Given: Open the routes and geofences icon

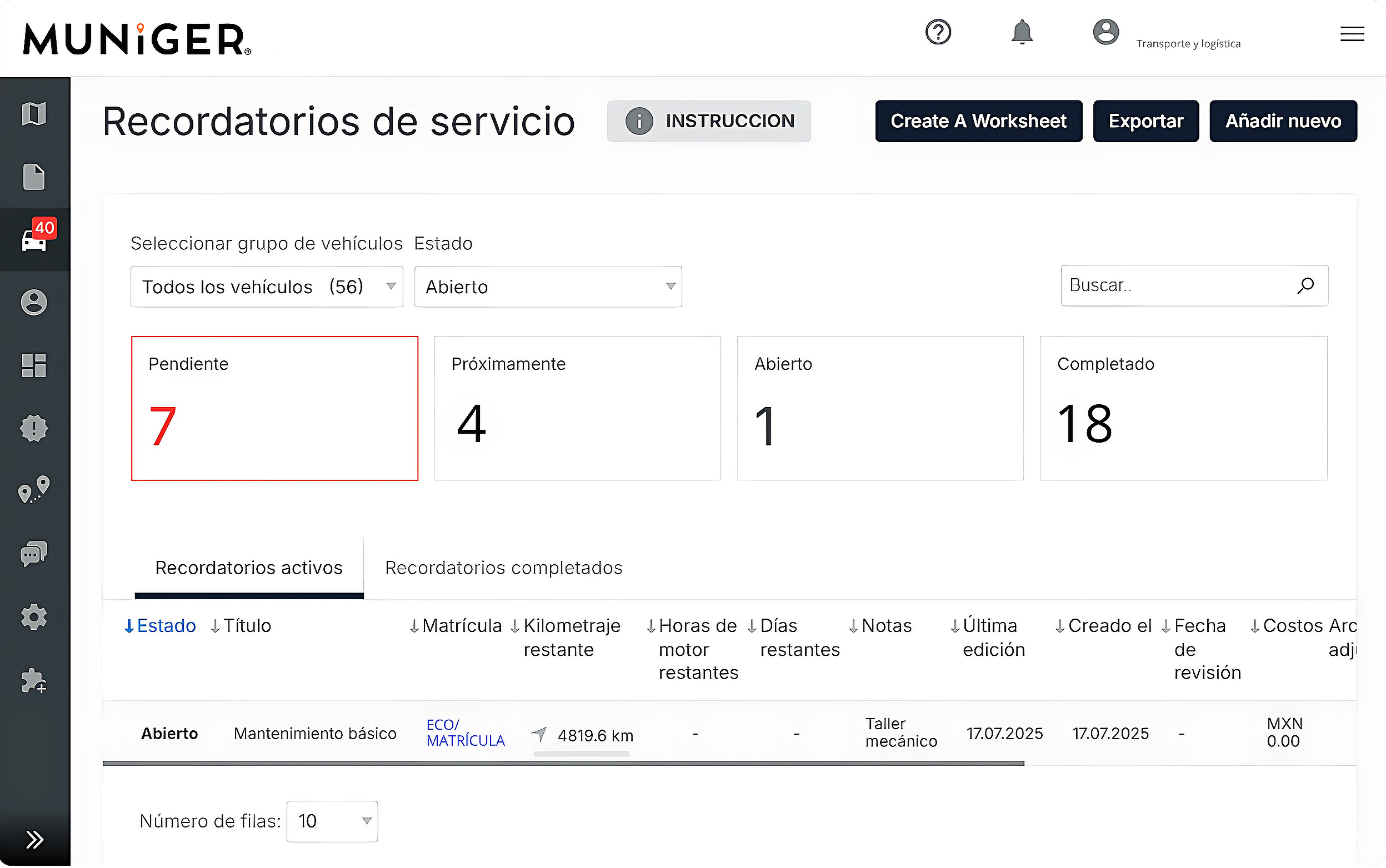Looking at the screenshot, I should click(x=34, y=491).
